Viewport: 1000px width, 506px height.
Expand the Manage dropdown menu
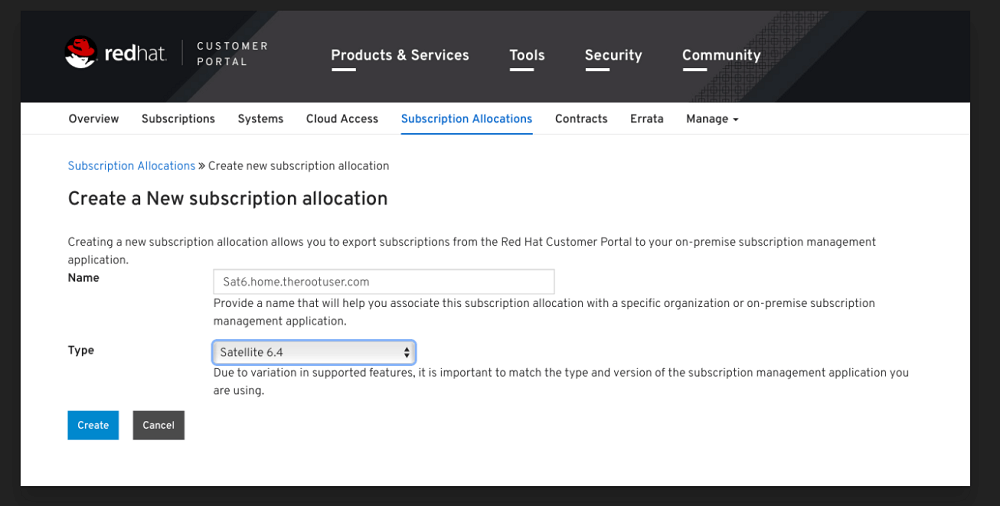(712, 119)
